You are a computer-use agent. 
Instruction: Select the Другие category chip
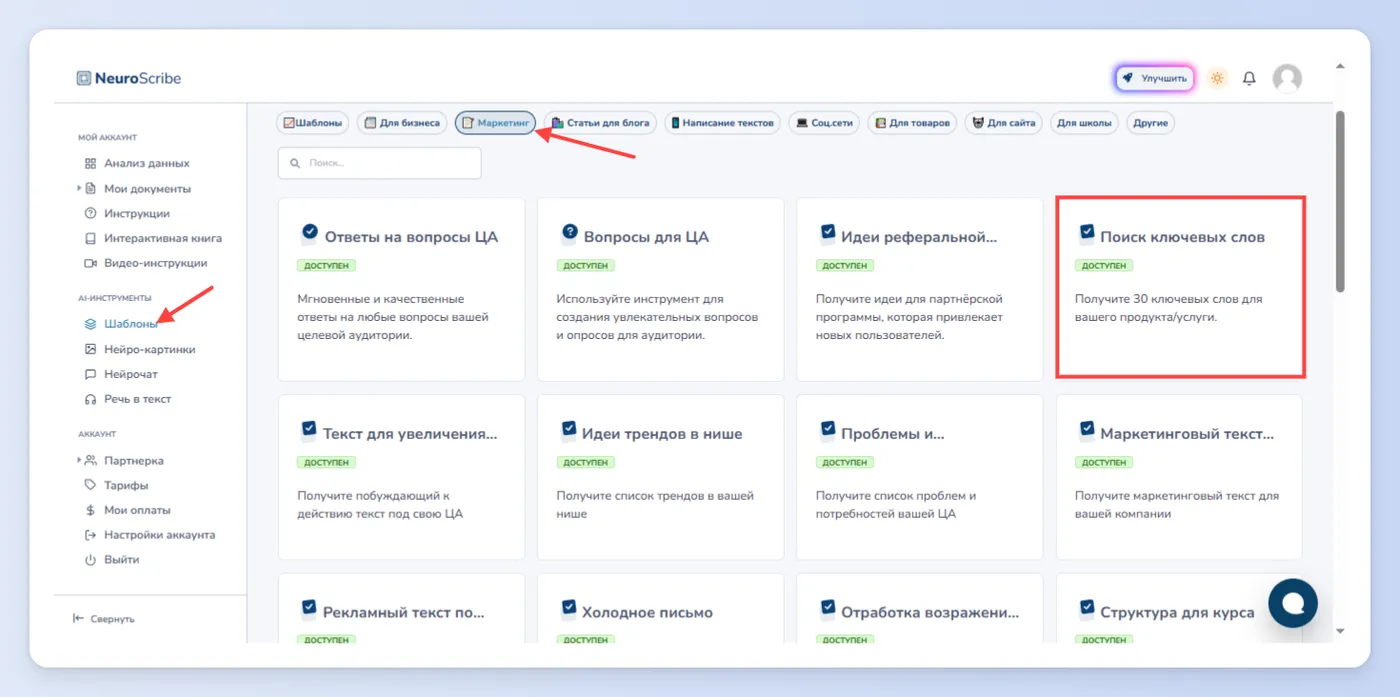[x=1150, y=123]
